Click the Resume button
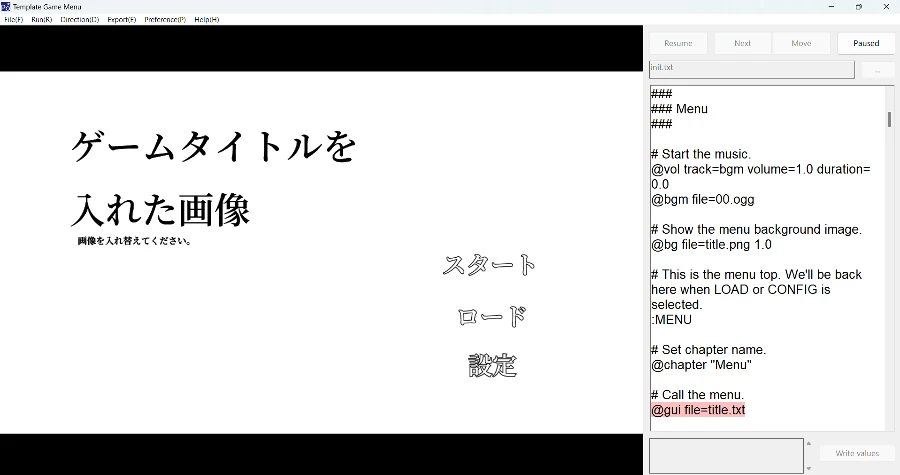The image size is (900, 475). [678, 44]
